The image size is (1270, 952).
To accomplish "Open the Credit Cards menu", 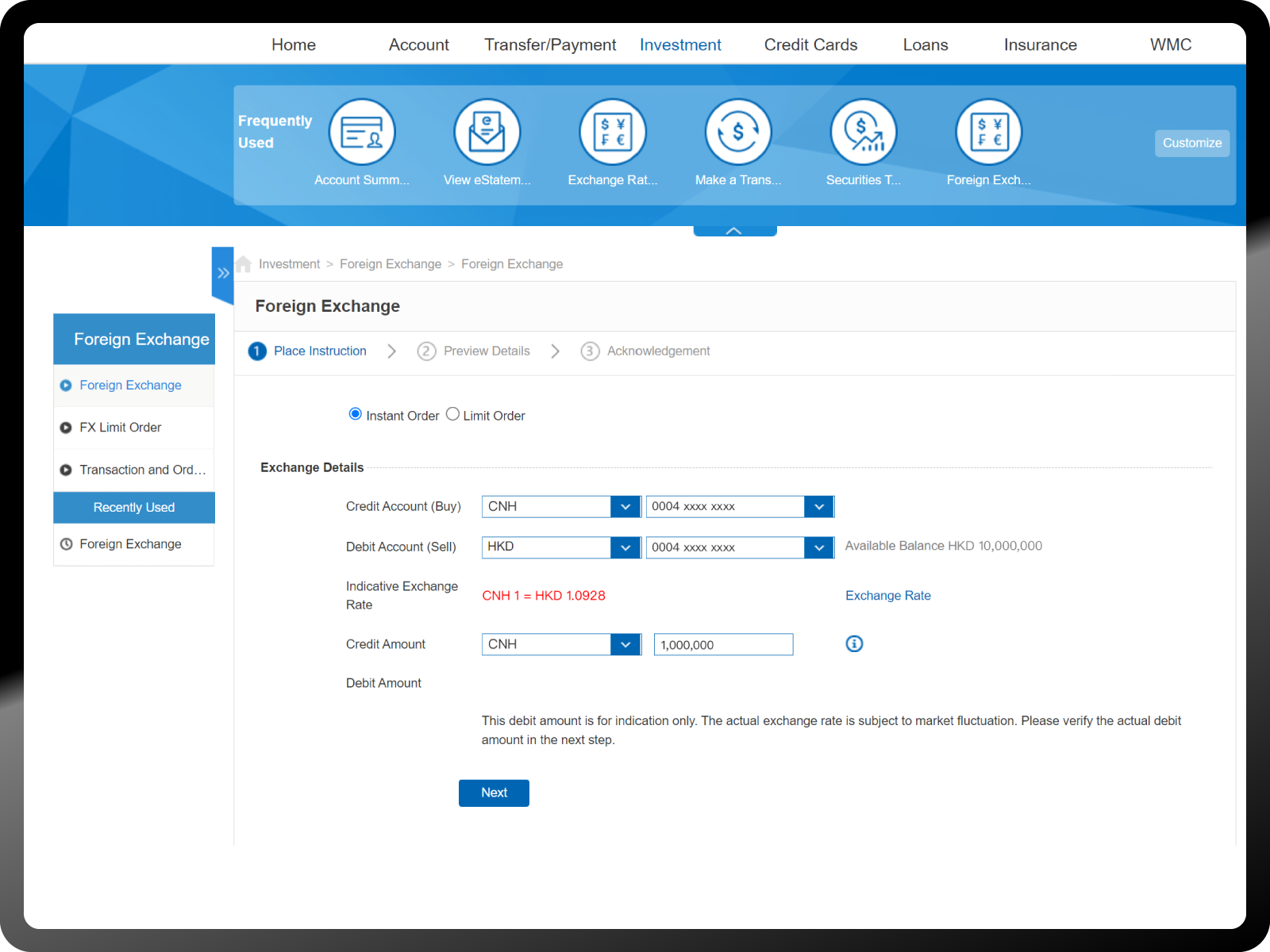I will pyautogui.click(x=811, y=45).
